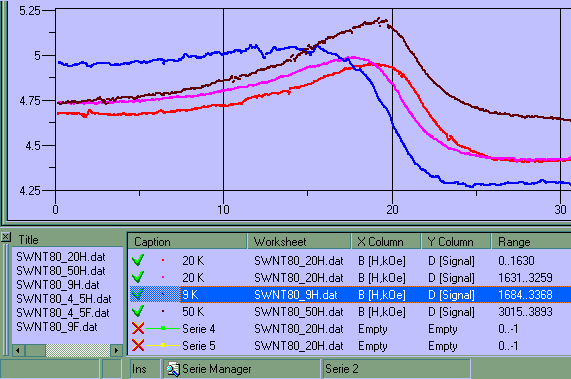The image size is (571, 379).
Task: Click the Empty X column cell of Serie 4
Action: 373,329
